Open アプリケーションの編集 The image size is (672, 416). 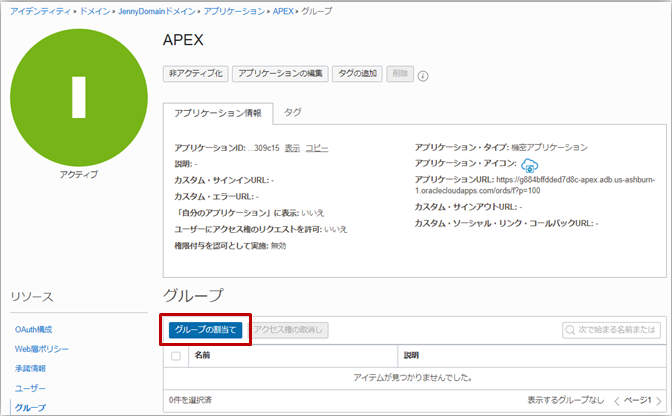pyautogui.click(x=279, y=74)
